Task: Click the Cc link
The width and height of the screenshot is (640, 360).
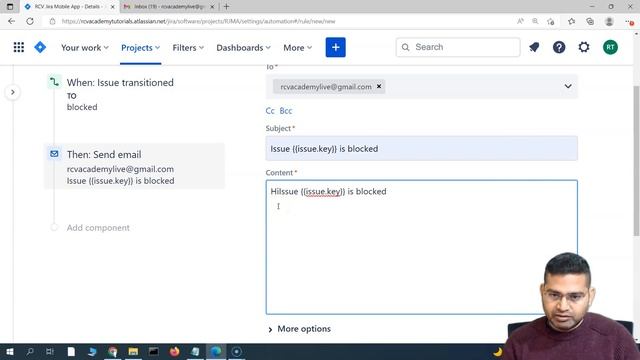Action: coord(270,111)
